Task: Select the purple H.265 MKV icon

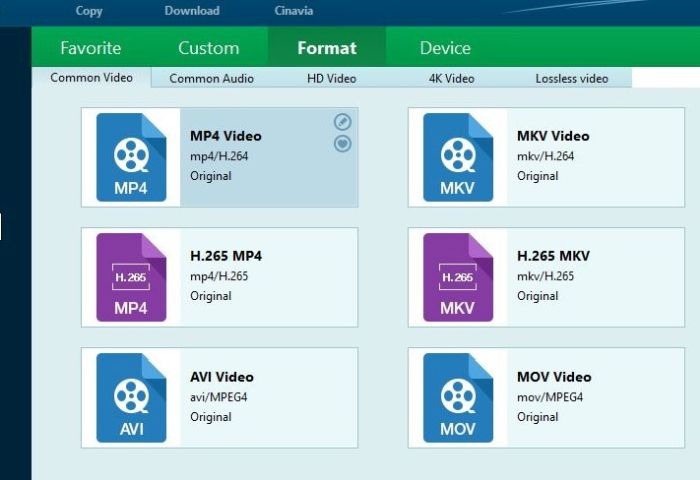Action: click(x=458, y=277)
